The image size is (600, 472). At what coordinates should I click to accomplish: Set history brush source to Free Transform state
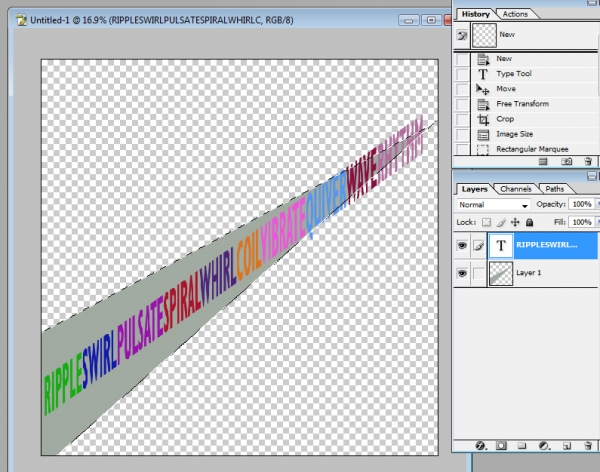pos(463,104)
